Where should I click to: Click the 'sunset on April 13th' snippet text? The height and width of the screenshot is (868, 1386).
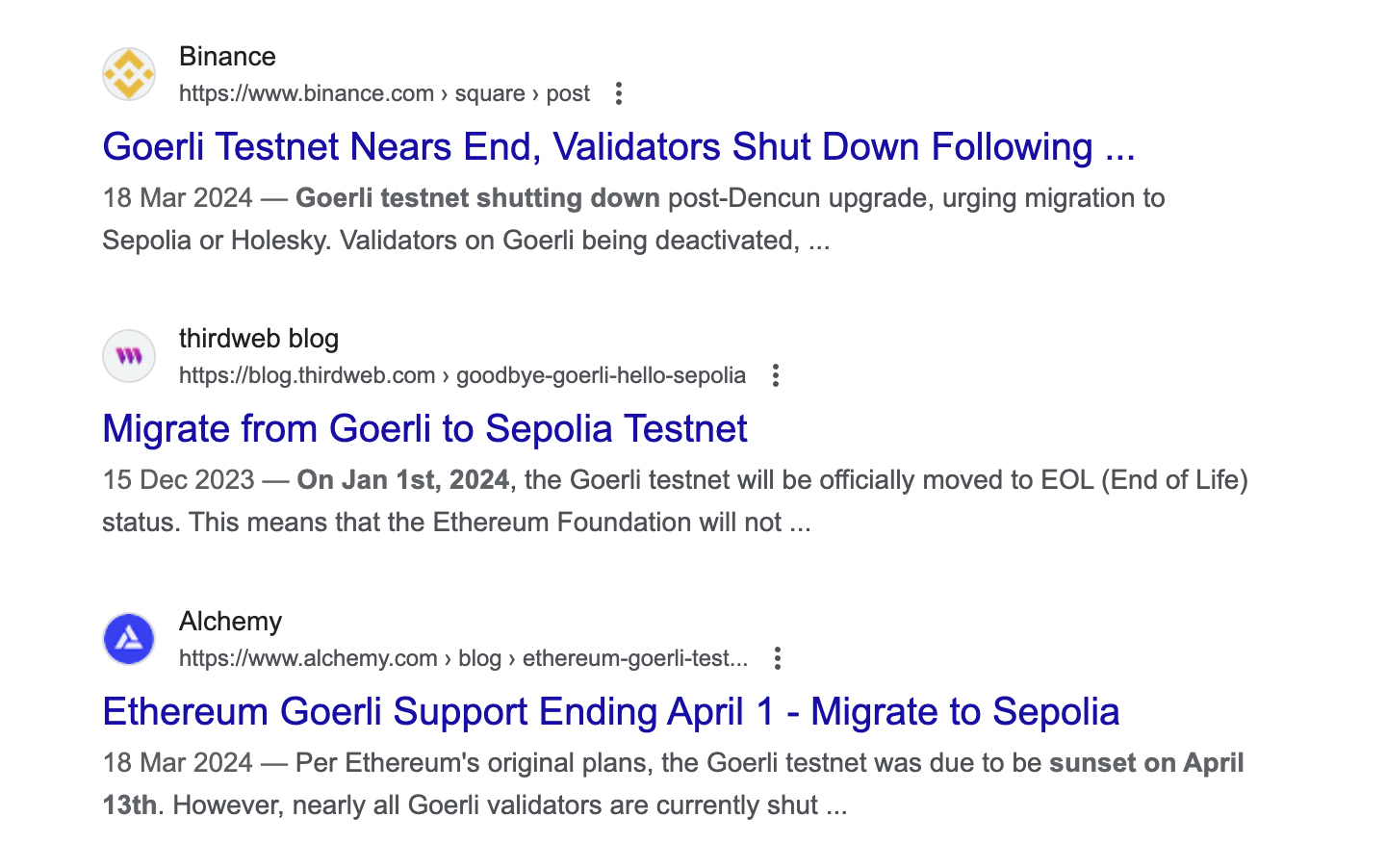tap(1146, 762)
